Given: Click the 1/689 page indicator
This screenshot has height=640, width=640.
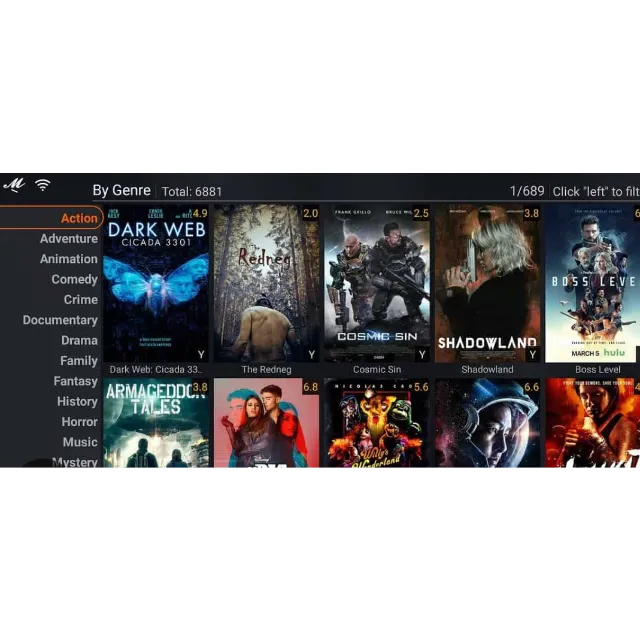Looking at the screenshot, I should coord(527,191).
